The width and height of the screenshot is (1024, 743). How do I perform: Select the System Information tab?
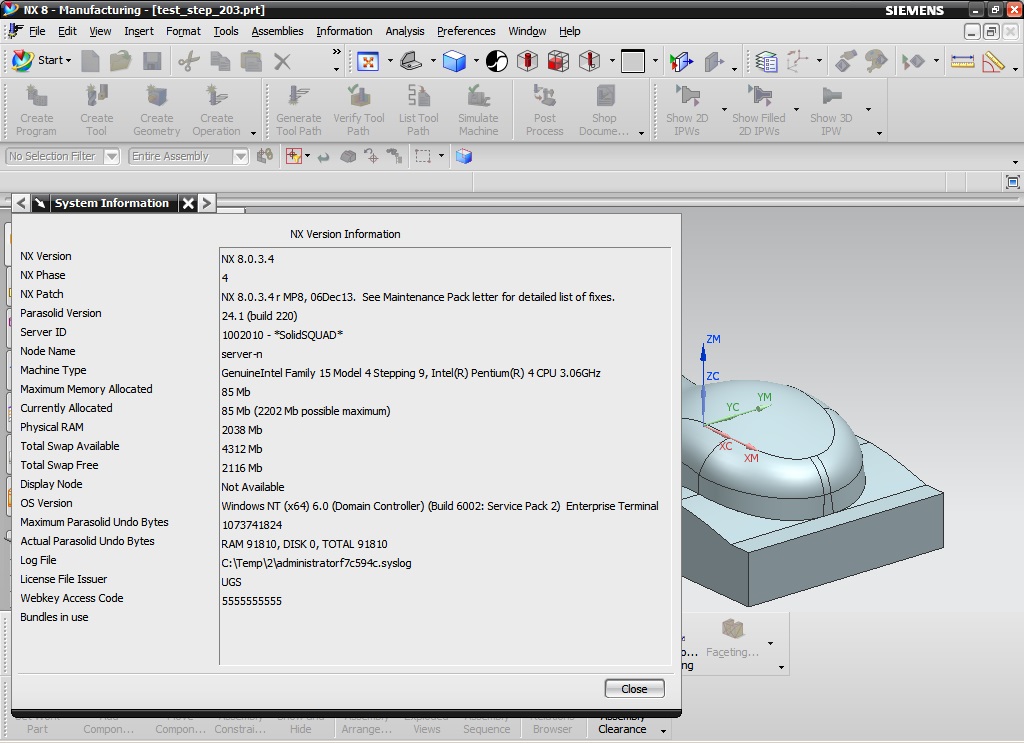[112, 203]
